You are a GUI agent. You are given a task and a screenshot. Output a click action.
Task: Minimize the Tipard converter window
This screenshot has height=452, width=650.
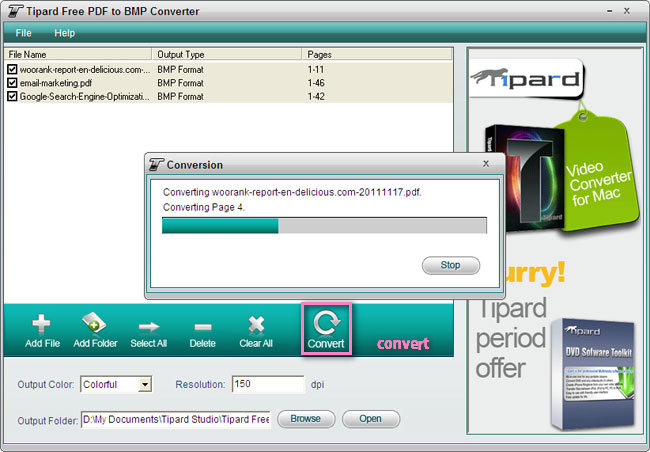[609, 11]
